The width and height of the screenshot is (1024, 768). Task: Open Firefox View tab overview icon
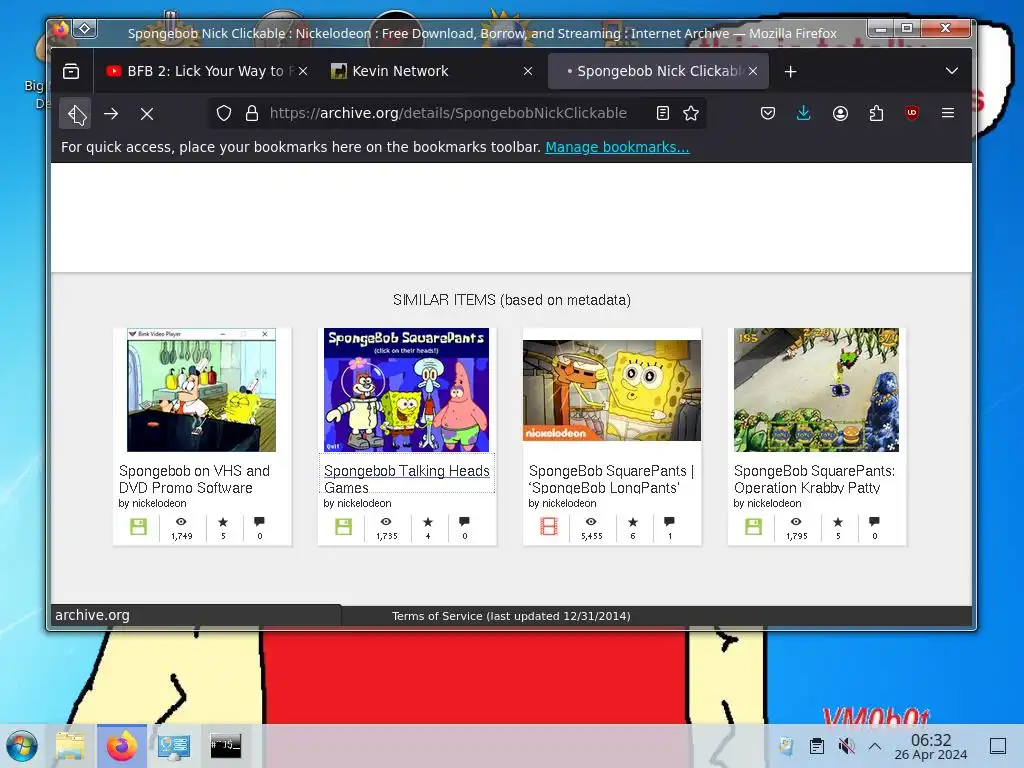[x=71, y=71]
